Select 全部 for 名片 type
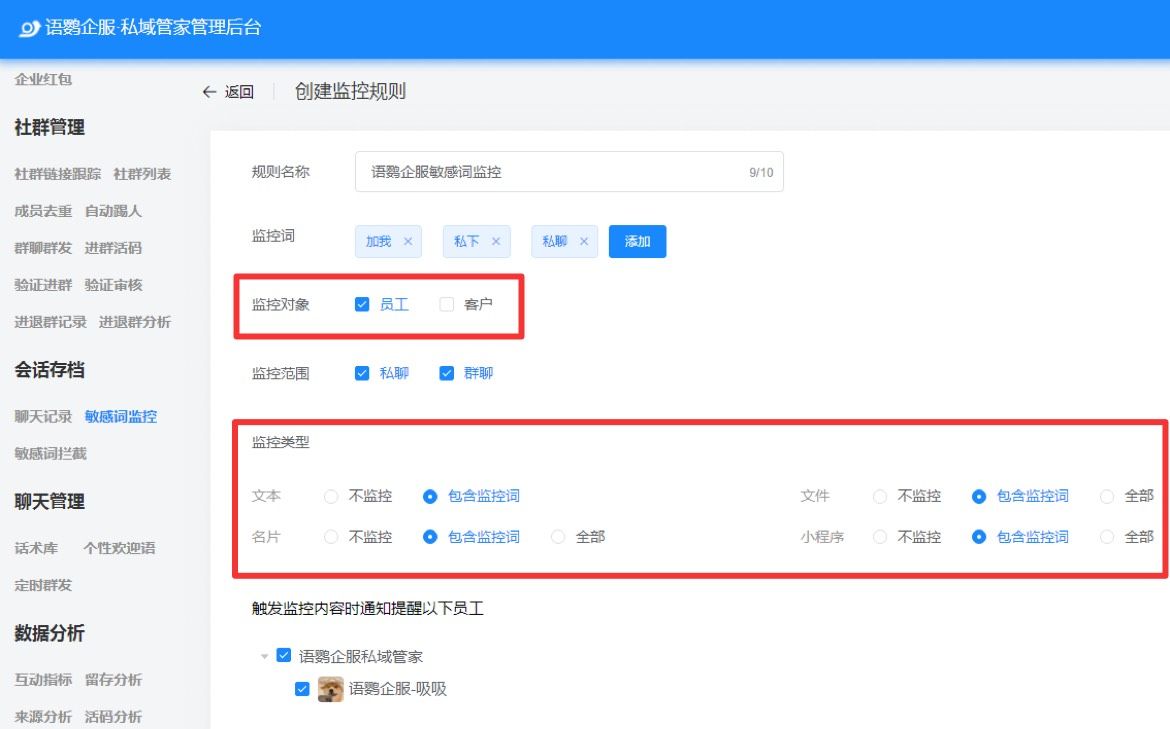Screen dimensions: 1170x729 click(558, 537)
